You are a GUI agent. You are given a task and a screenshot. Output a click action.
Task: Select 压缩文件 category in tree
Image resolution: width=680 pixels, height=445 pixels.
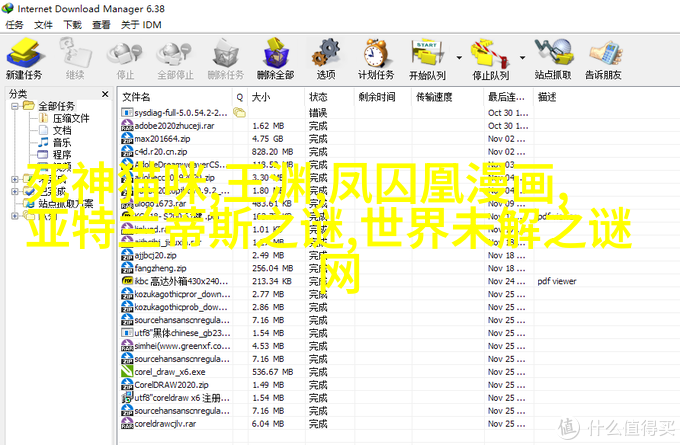point(71,118)
